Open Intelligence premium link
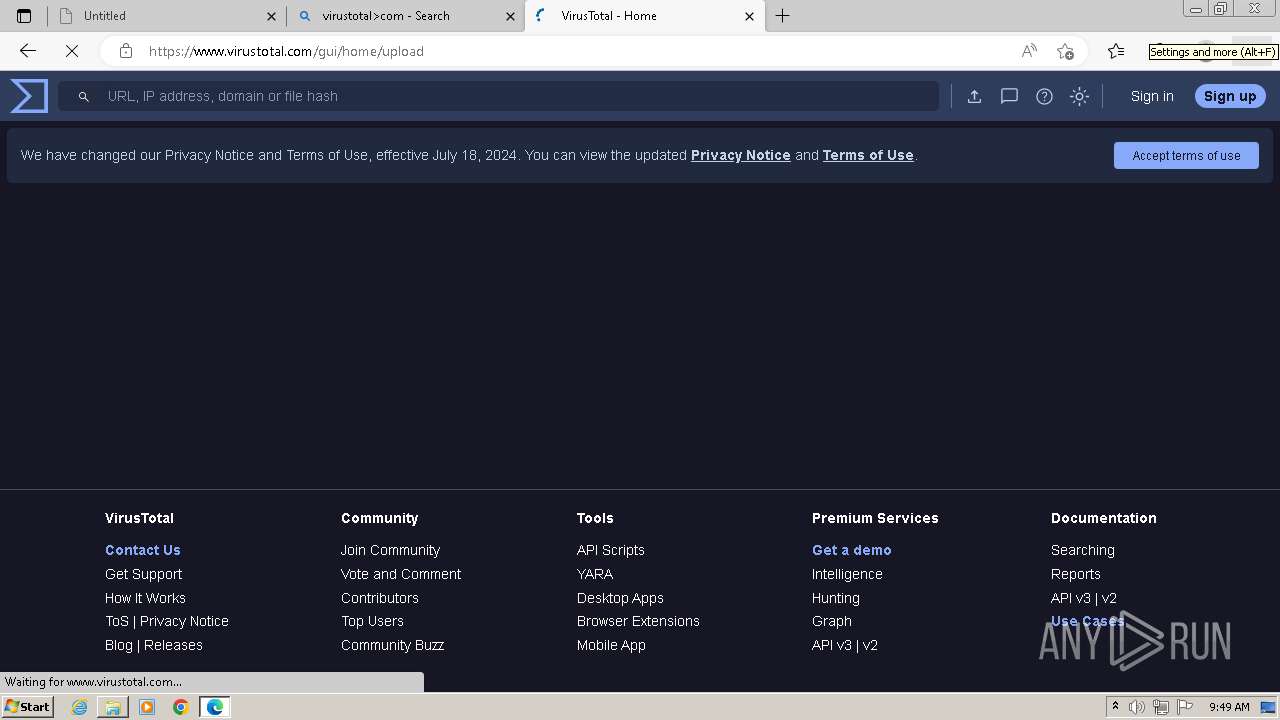Screen dimensions: 1280x720 point(847,574)
